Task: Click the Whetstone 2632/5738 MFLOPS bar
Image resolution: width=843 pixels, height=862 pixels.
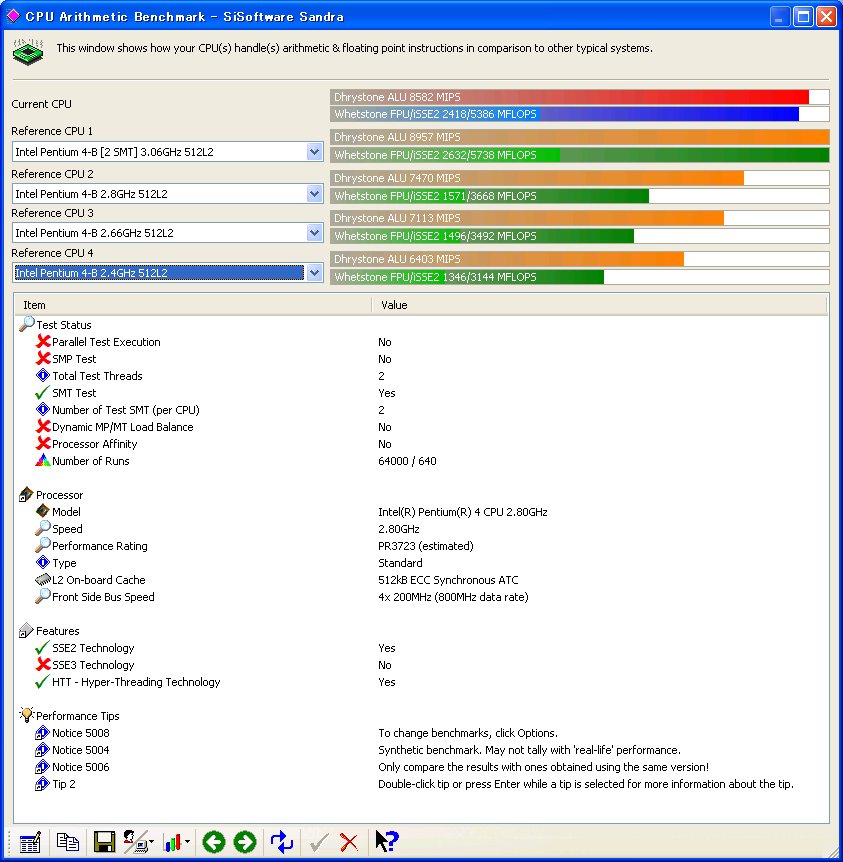Action: click(x=580, y=155)
